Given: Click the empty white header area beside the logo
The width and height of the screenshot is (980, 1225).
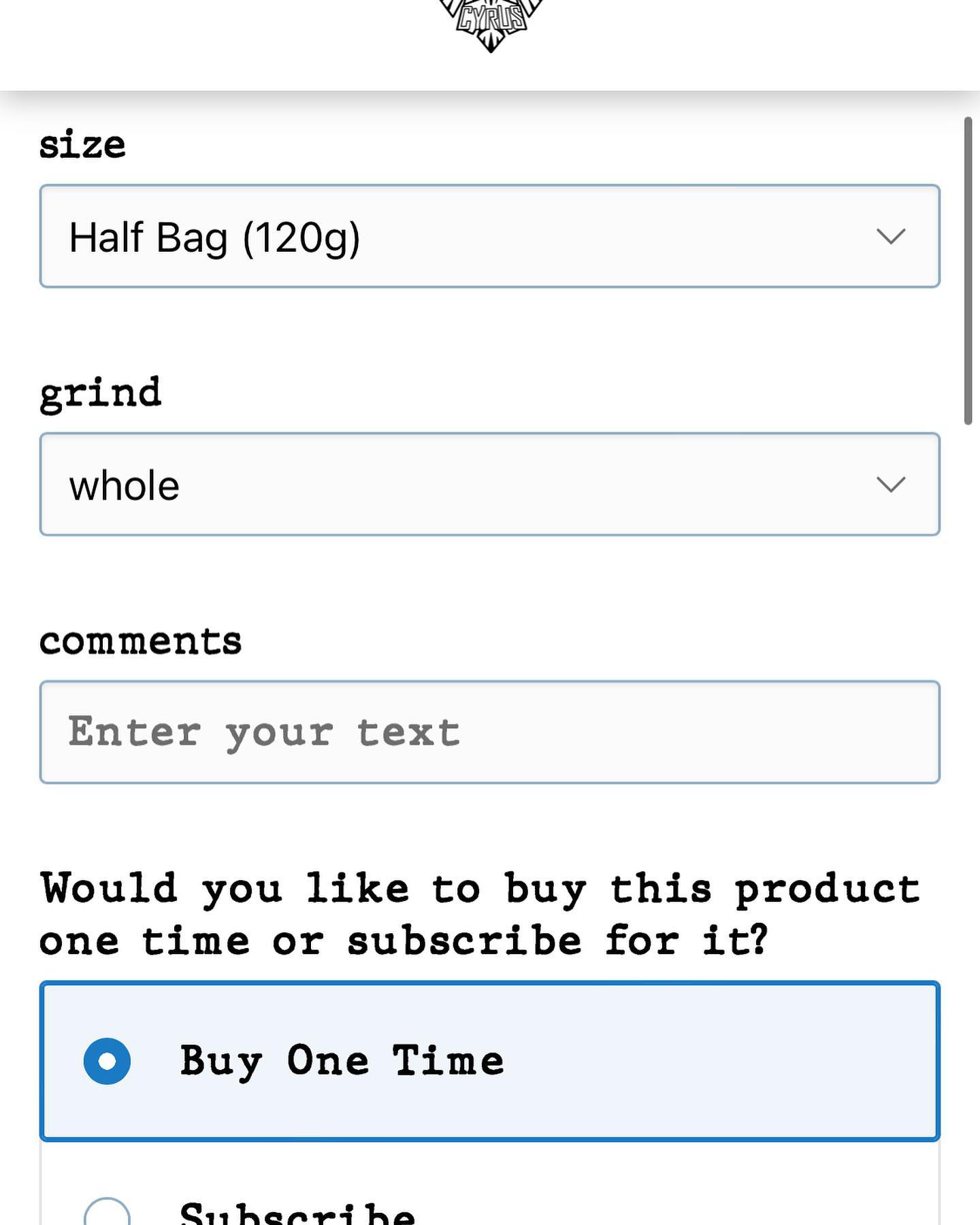Looking at the screenshot, I should [204, 41].
